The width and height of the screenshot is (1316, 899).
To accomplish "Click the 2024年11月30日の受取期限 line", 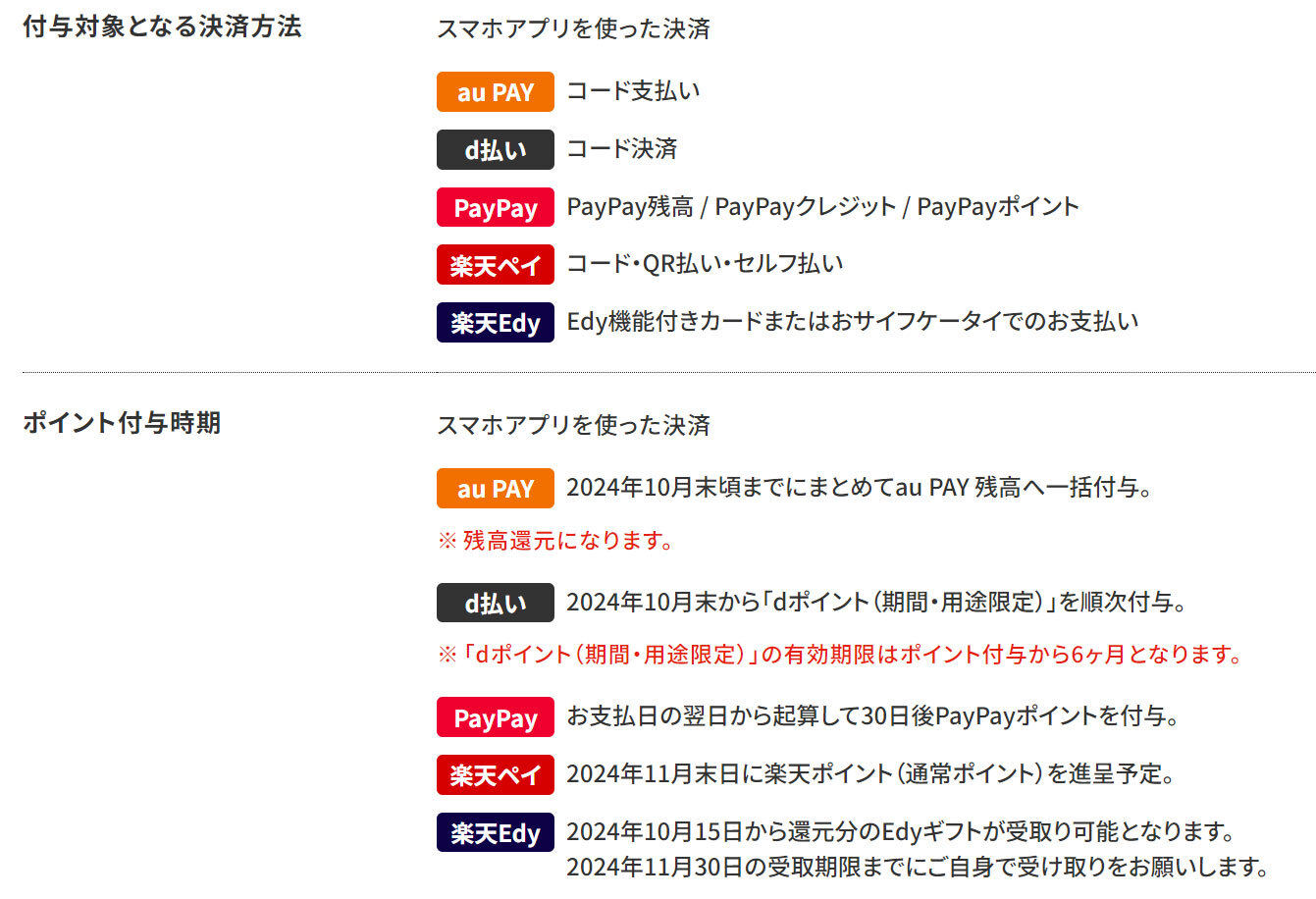I will pos(917,868).
